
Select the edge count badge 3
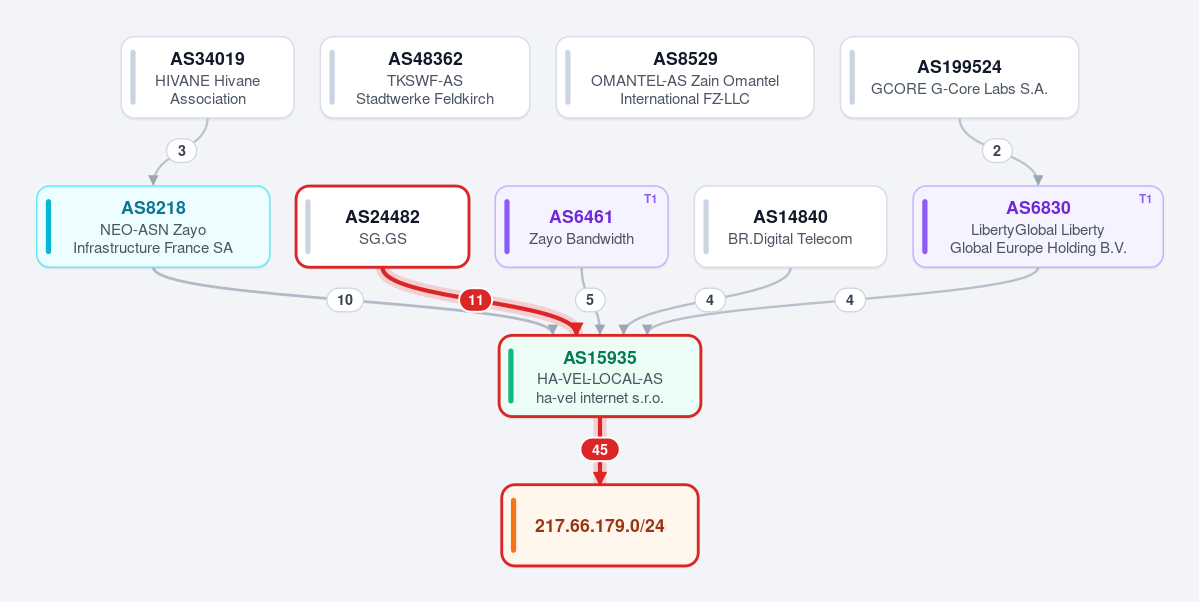point(181,151)
